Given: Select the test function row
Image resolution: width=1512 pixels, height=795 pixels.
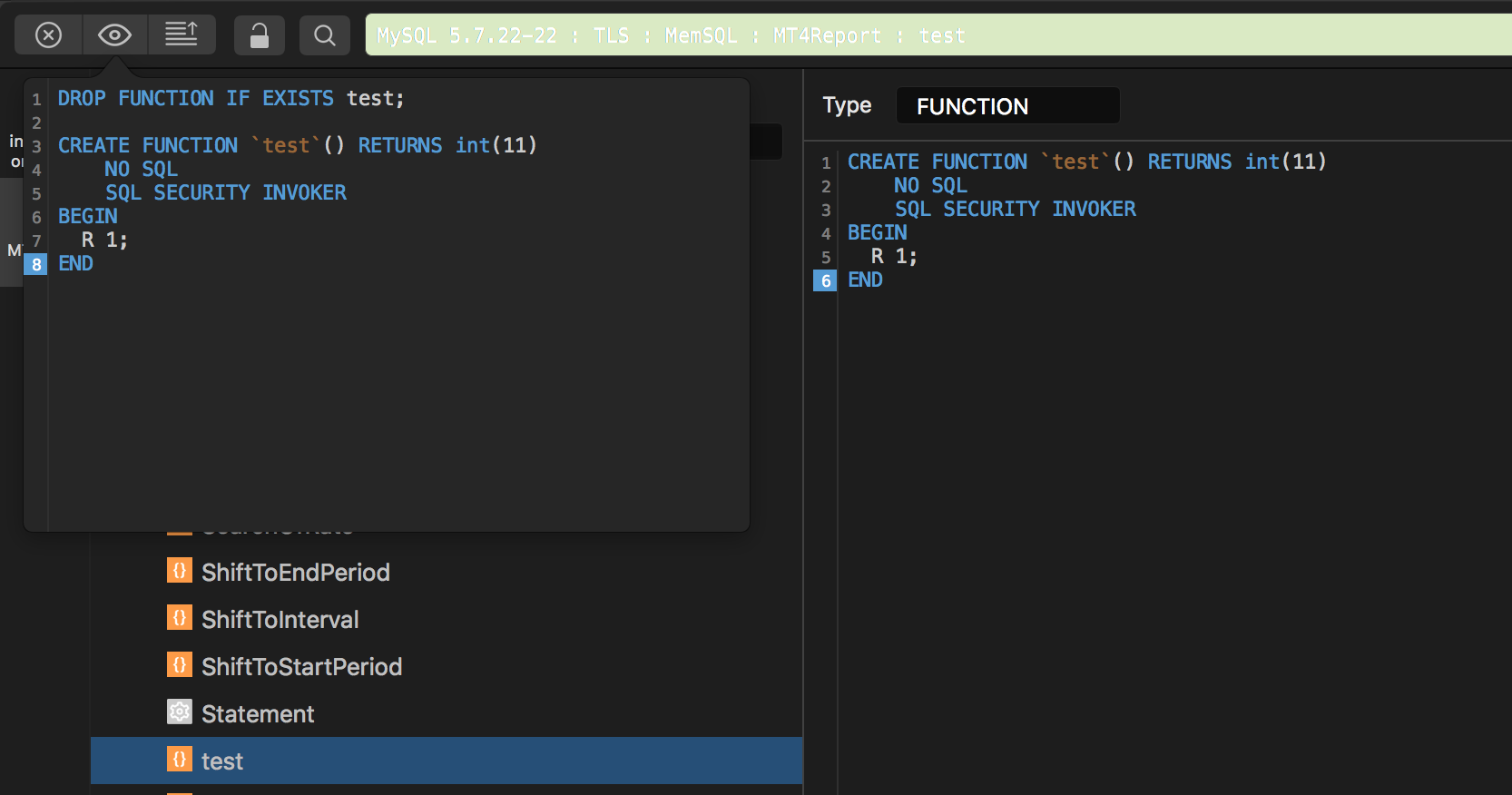Looking at the screenshot, I should click(447, 761).
